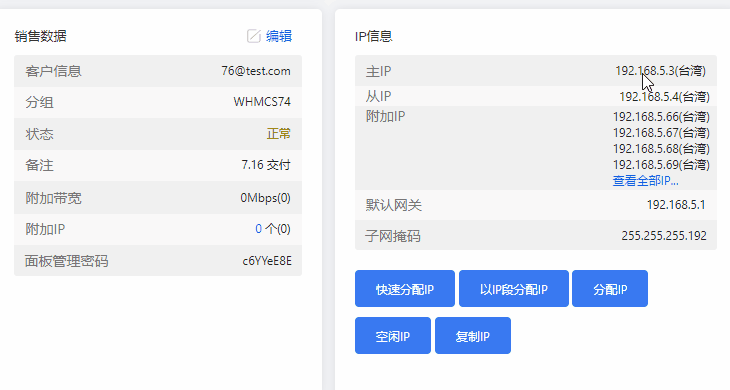Click the status value 正常

coord(278,134)
